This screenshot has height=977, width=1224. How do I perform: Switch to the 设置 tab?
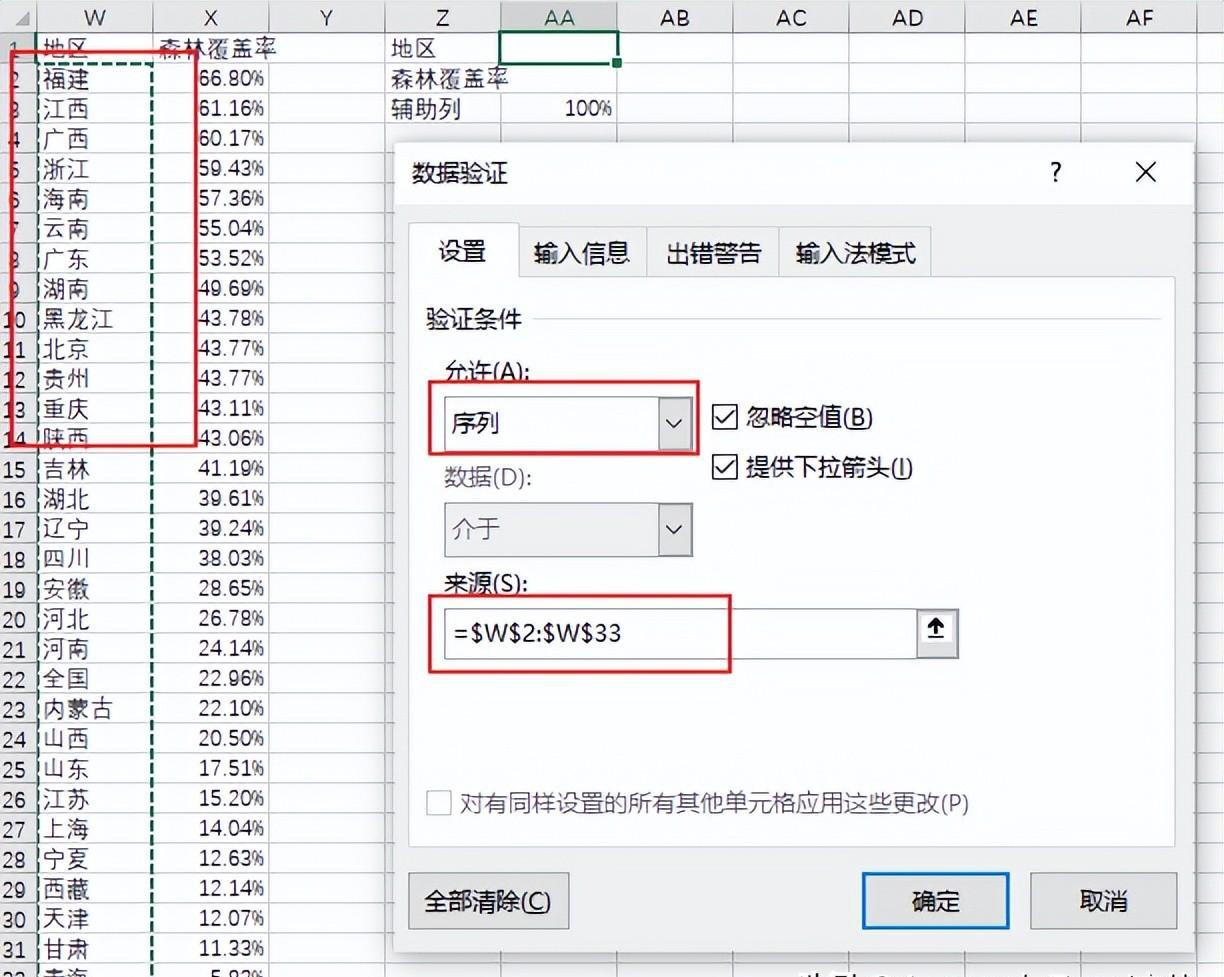pos(463,251)
